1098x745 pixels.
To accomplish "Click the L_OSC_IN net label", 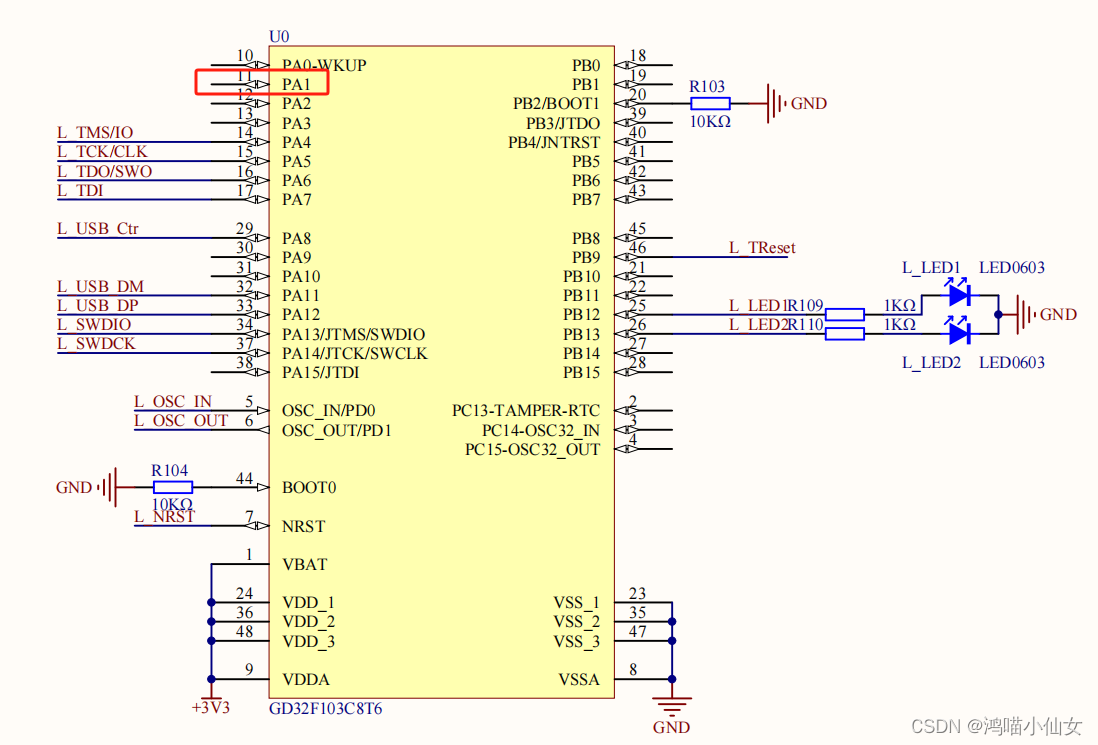I will (173, 401).
